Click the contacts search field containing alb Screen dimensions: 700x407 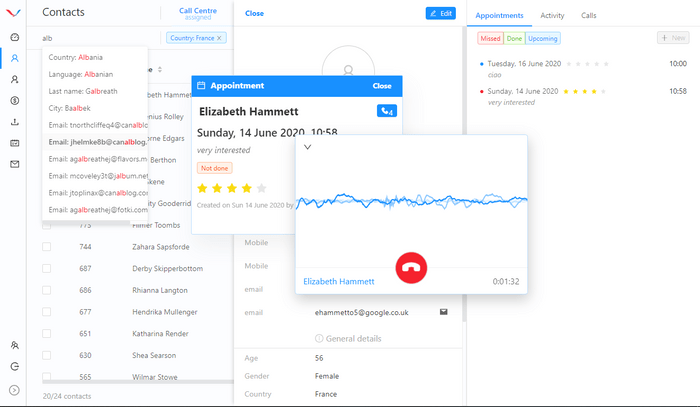click(x=95, y=38)
